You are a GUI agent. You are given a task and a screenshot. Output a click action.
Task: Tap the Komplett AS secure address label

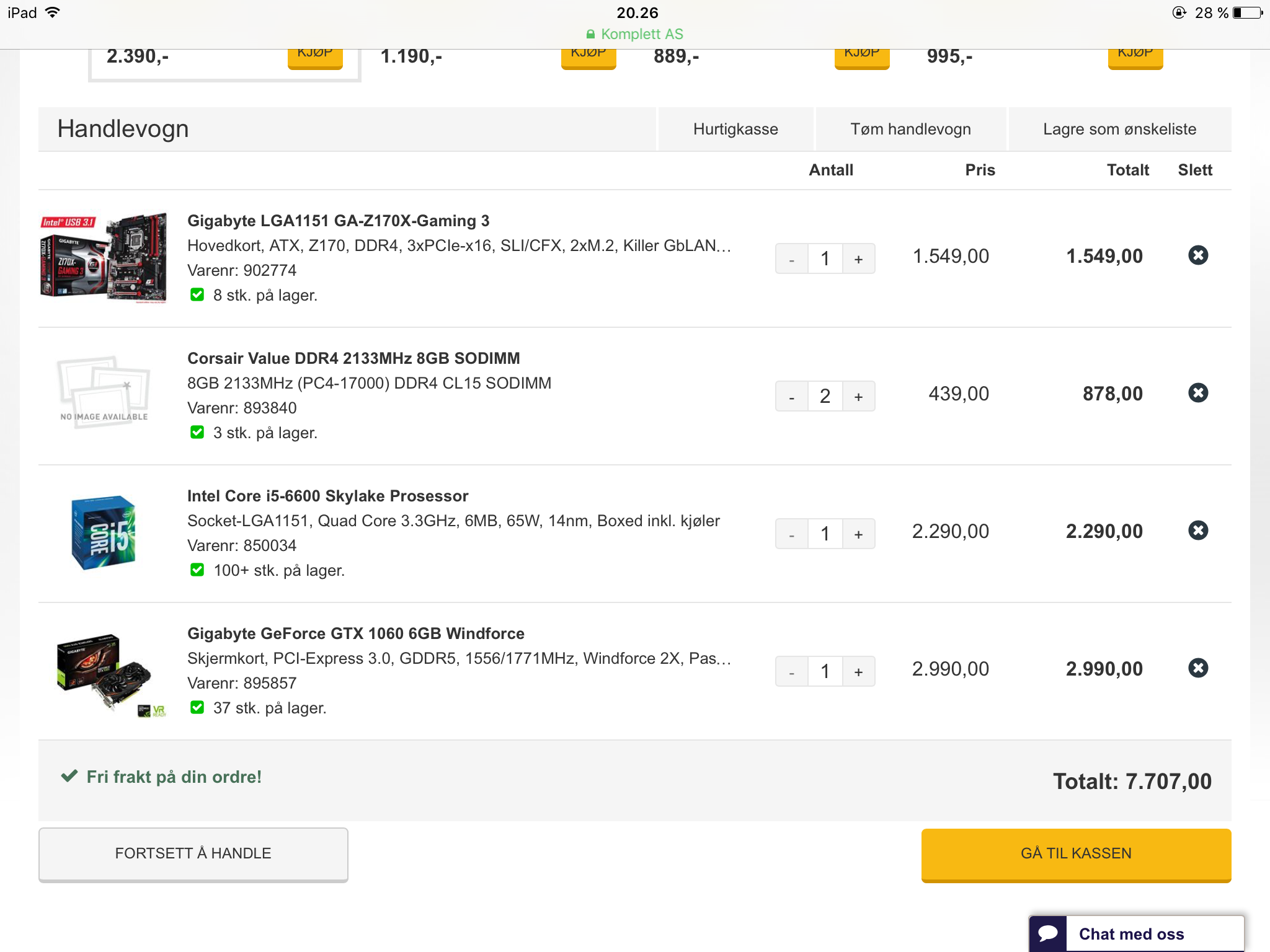point(635,34)
